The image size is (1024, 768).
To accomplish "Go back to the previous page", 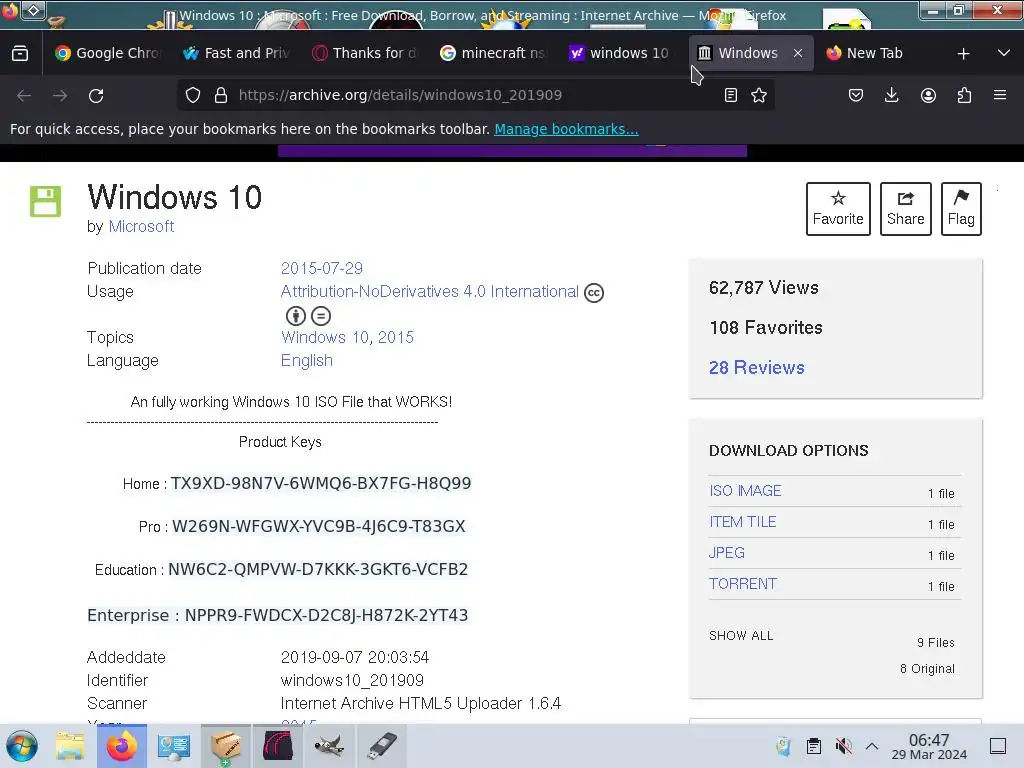I will coord(24,95).
